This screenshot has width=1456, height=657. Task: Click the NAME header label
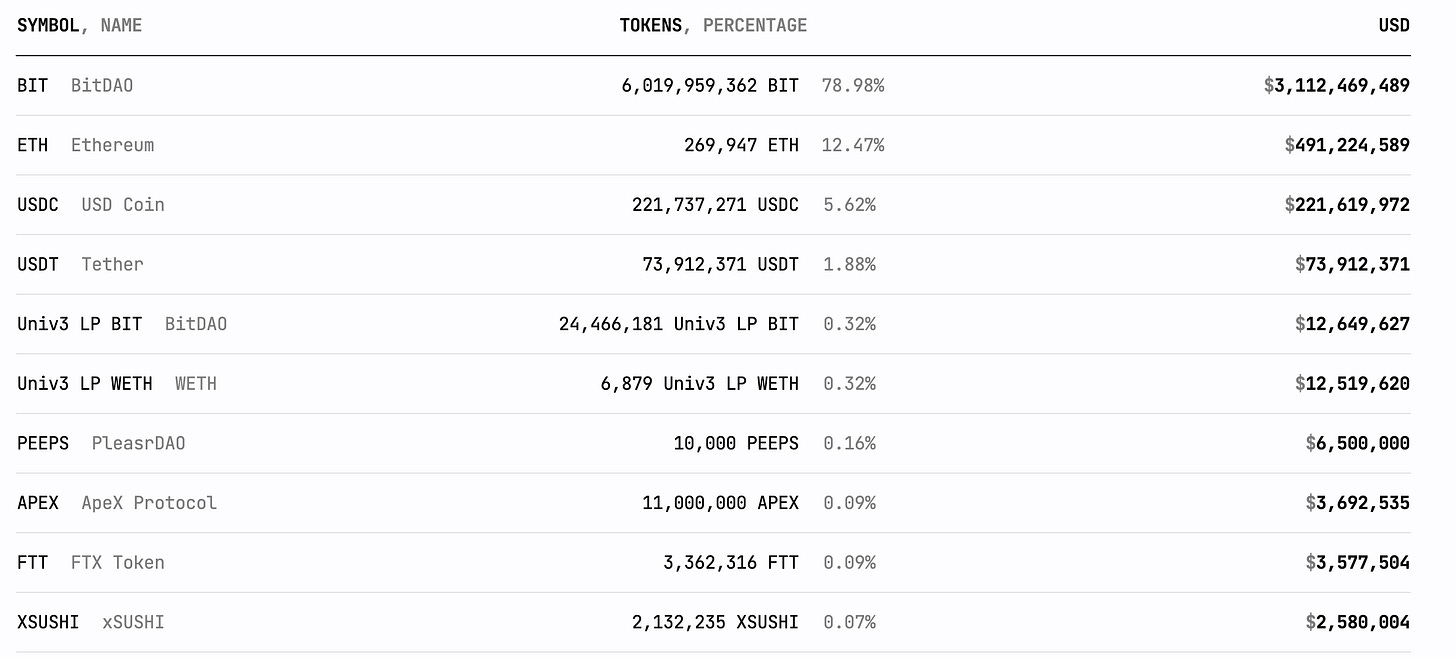[121, 25]
